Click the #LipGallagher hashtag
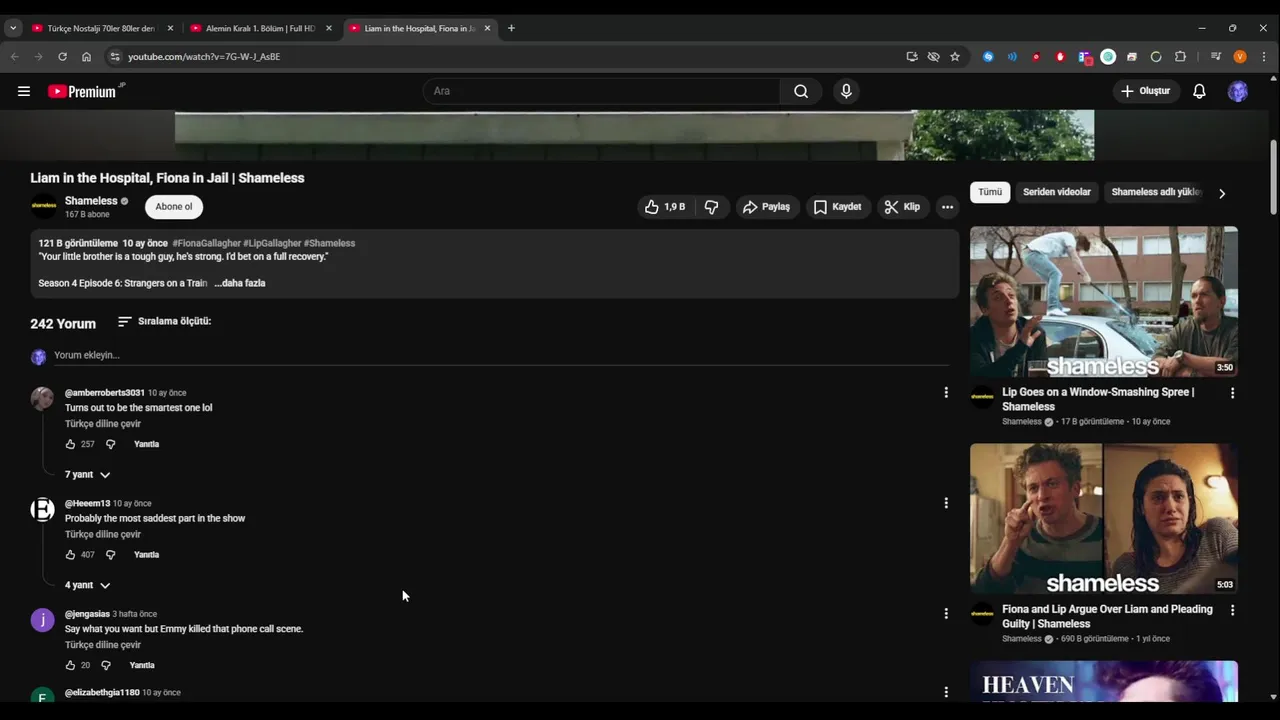This screenshot has width=1280, height=720. (272, 243)
